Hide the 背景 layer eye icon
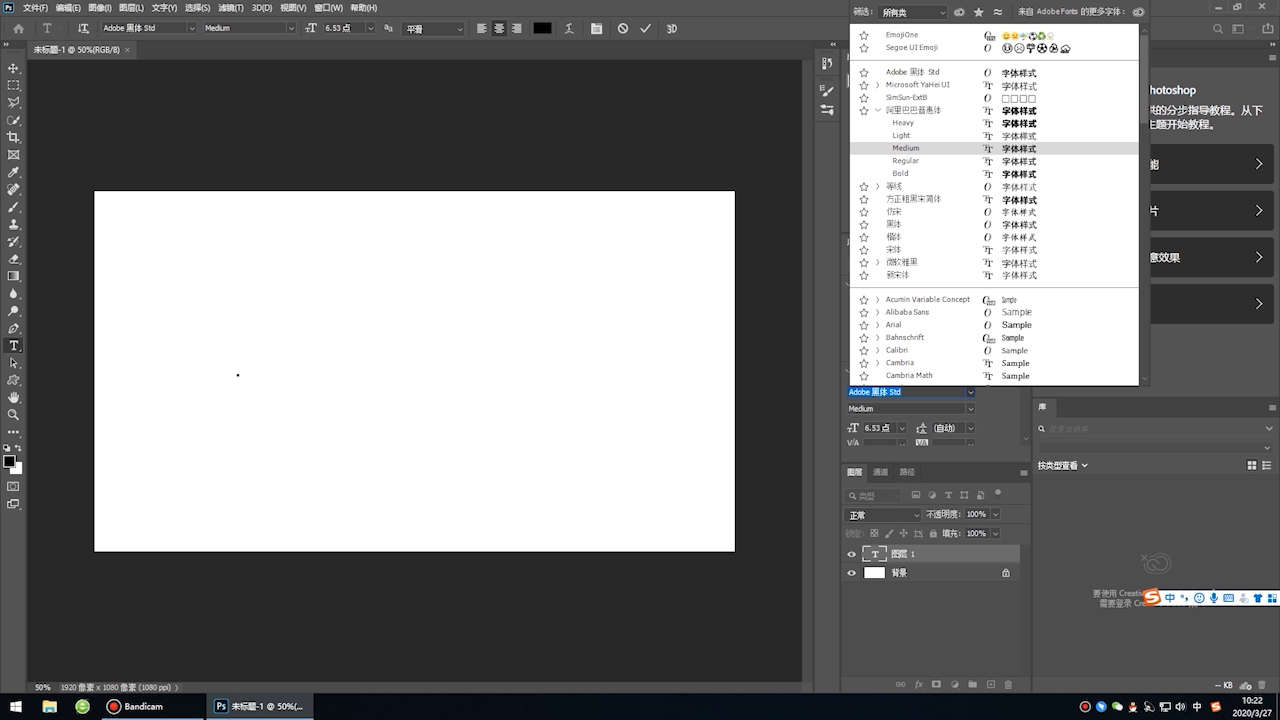Viewport: 1280px width, 720px height. coord(852,573)
